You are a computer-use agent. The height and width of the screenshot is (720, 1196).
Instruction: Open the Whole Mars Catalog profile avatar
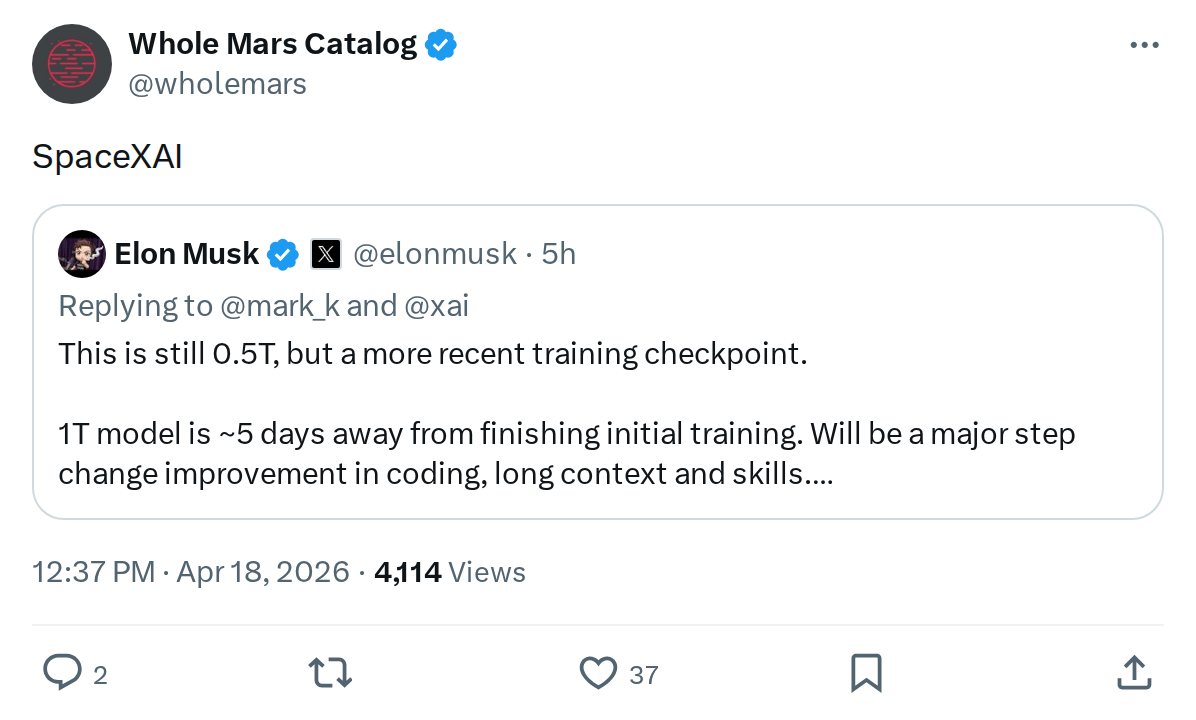point(71,63)
